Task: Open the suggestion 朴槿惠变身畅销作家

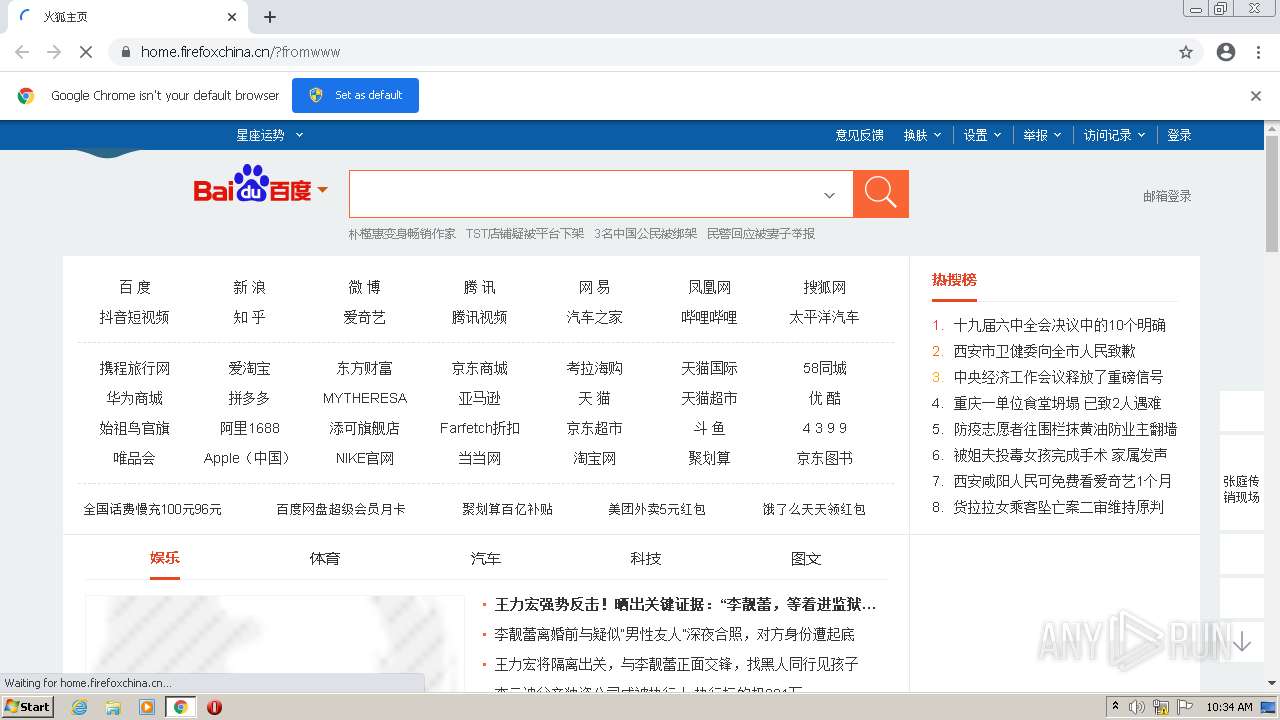Action: coord(402,233)
